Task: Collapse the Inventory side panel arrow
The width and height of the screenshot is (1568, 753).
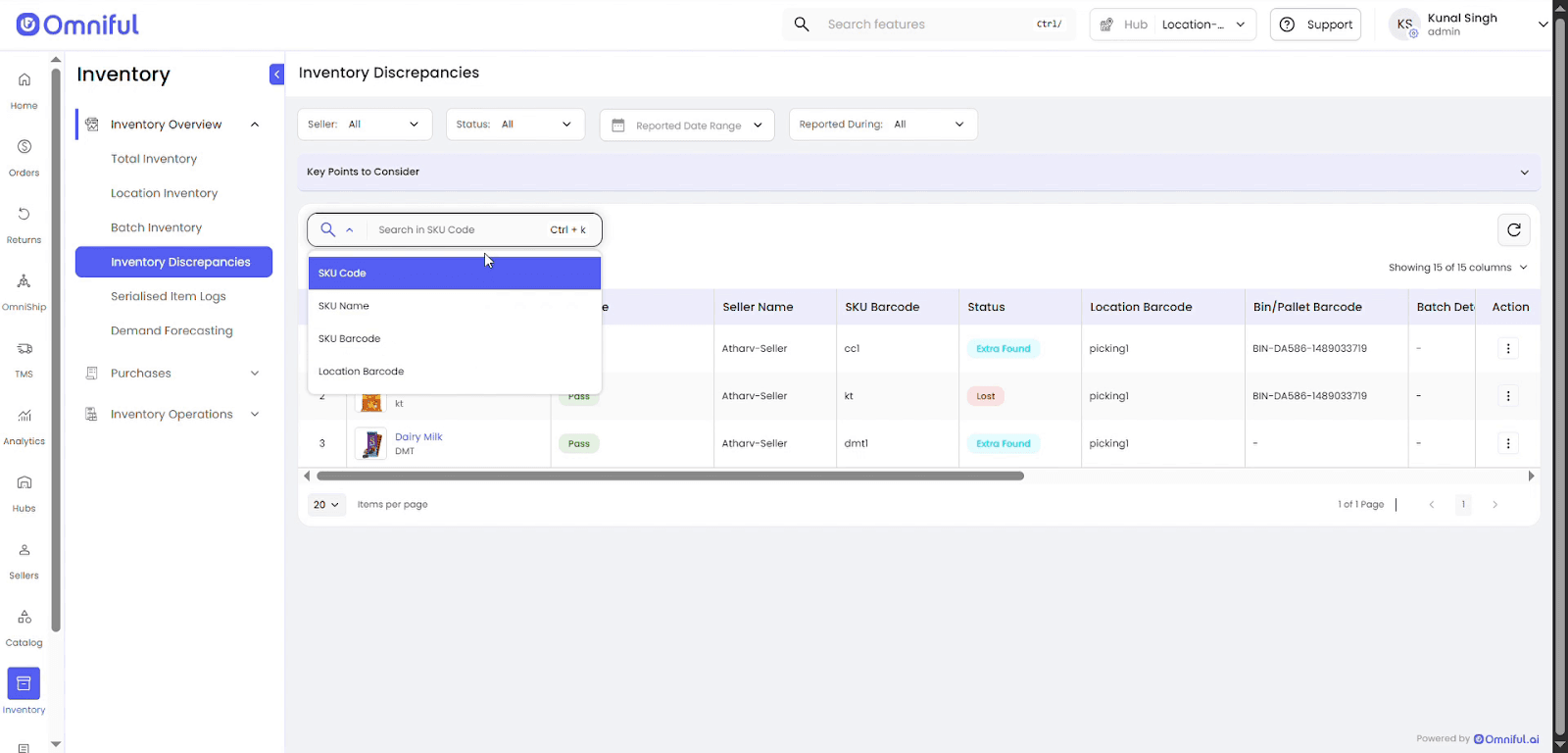Action: click(276, 75)
